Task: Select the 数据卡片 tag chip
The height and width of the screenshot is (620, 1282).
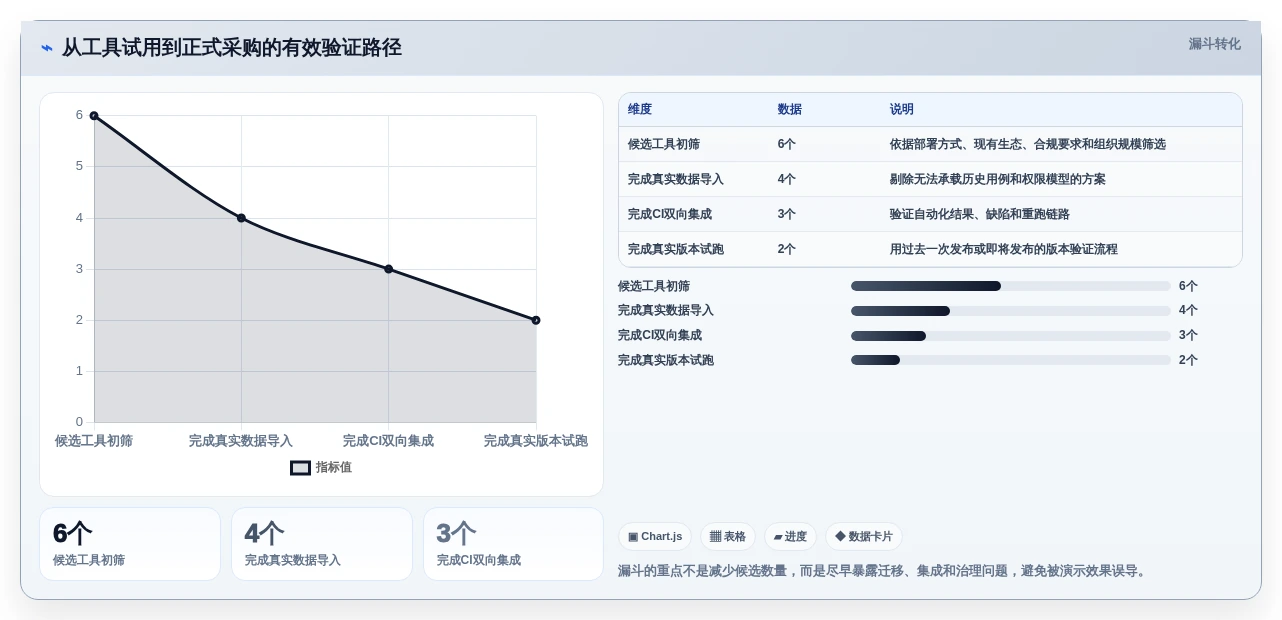Action: [864, 537]
